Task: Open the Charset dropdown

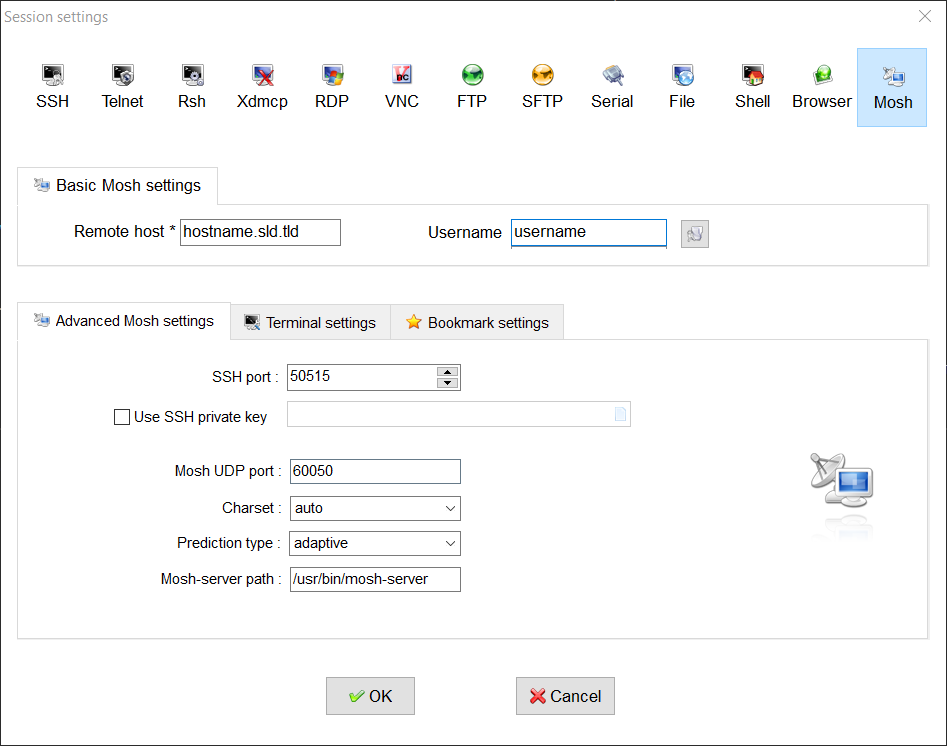Action: [x=449, y=508]
